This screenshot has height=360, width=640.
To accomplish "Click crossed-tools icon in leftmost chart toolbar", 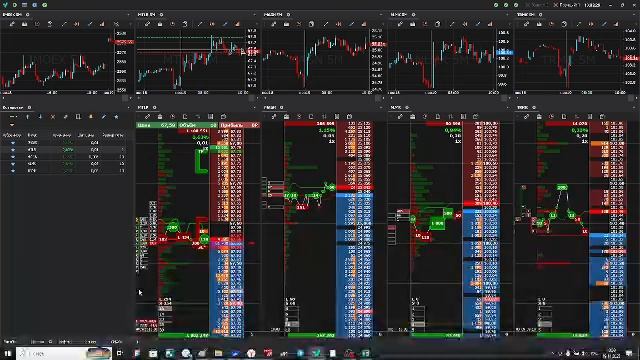I will coord(116,24).
